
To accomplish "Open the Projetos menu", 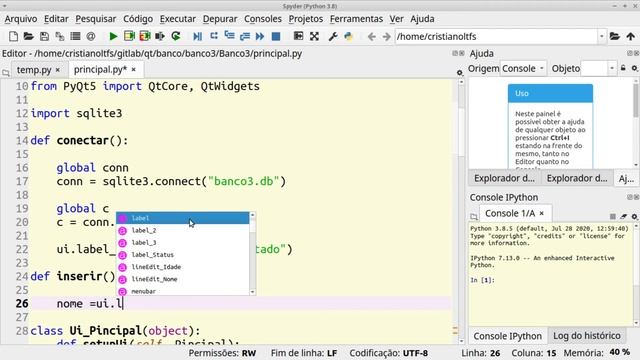I will [x=306, y=19].
